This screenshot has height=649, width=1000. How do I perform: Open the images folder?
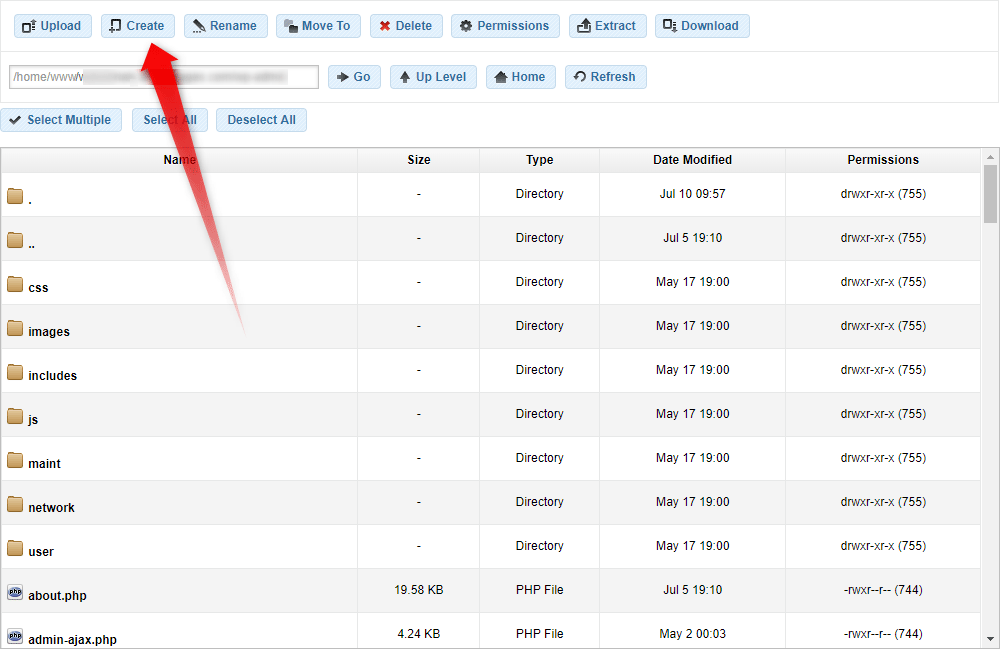(49, 332)
